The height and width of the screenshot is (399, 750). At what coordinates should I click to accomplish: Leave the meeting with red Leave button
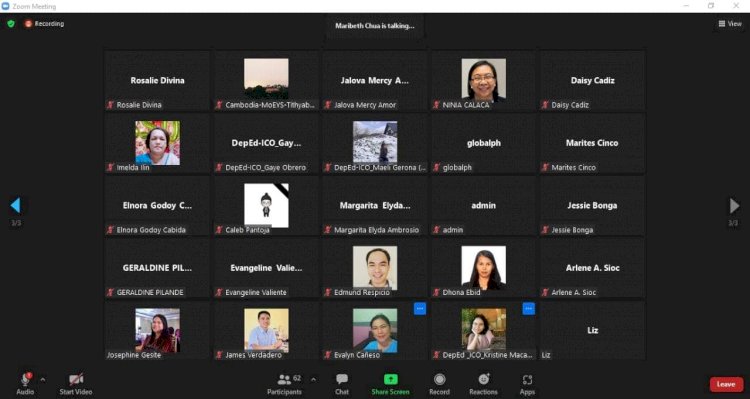click(x=726, y=384)
